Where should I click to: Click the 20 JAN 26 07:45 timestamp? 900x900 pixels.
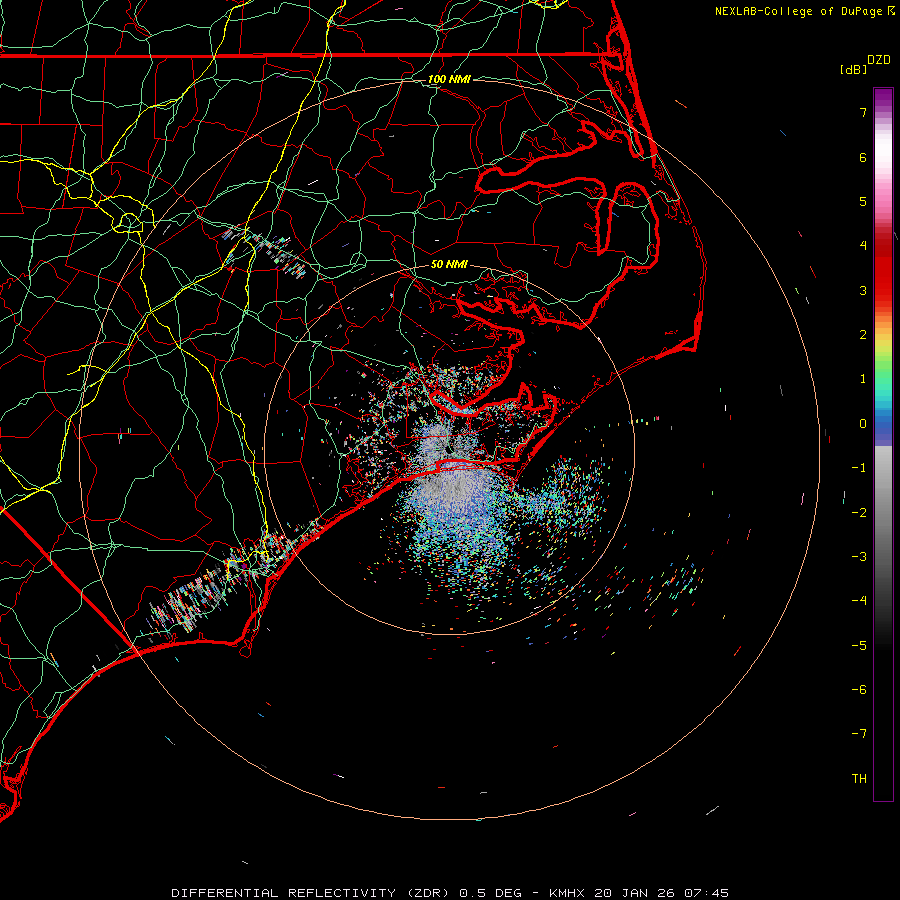pyautogui.click(x=662, y=893)
